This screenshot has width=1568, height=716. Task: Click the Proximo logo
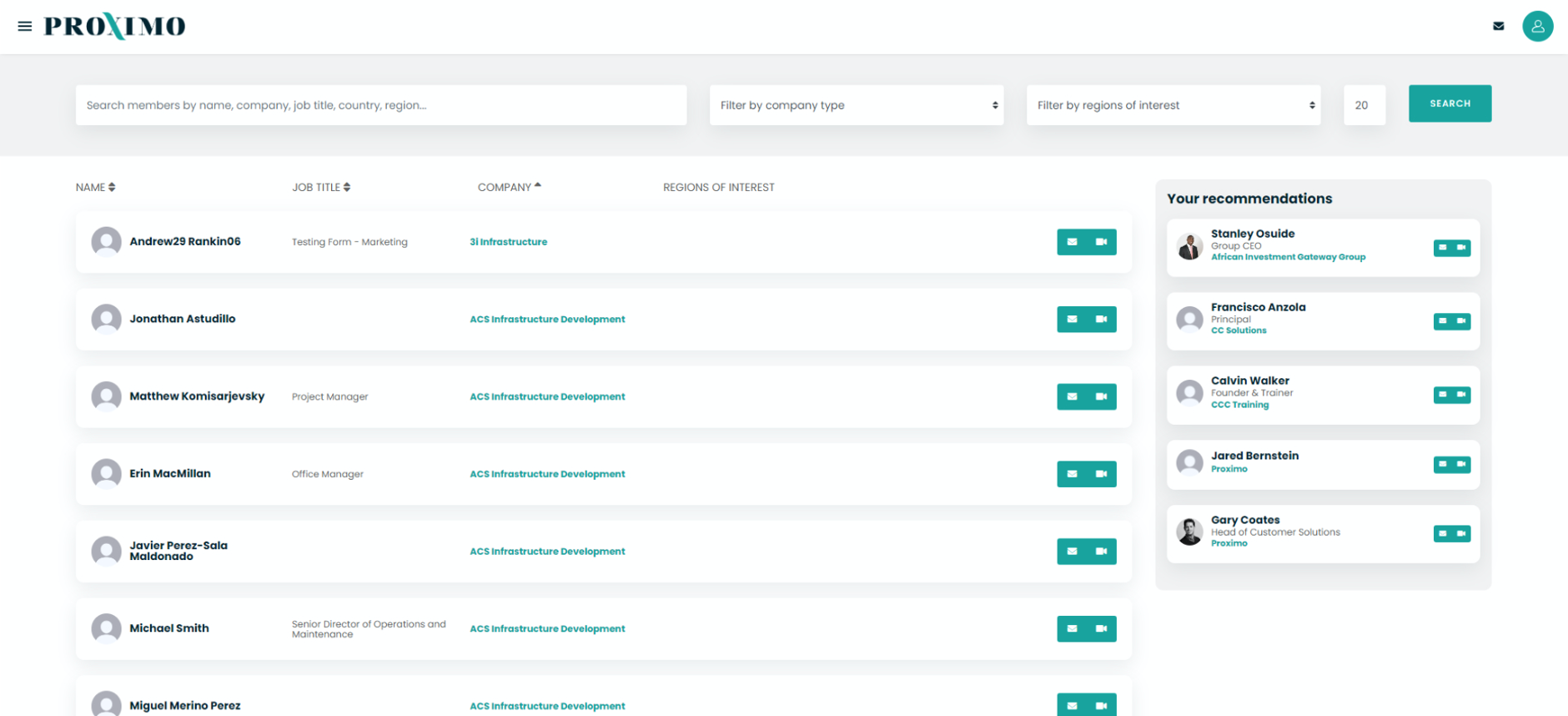(114, 26)
